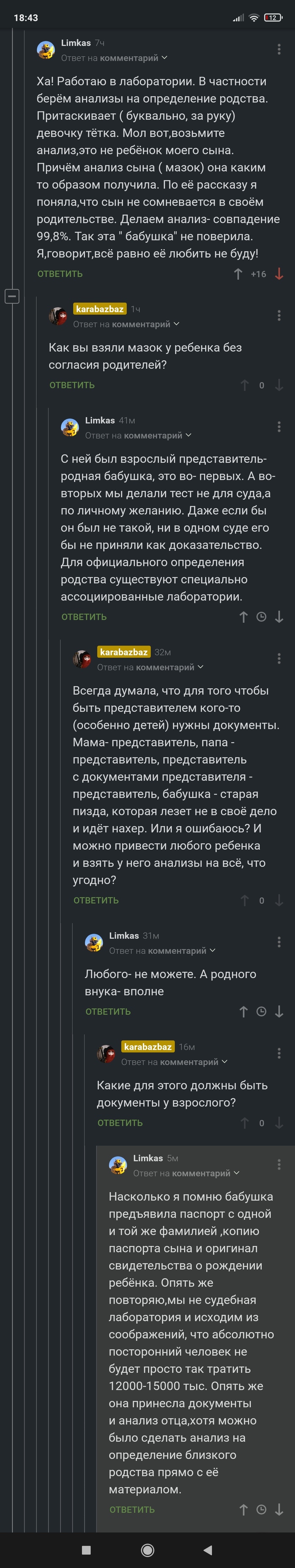Downvote karabazbaz comment posted 32м ago
The image size is (295, 1568).
click(x=279, y=900)
